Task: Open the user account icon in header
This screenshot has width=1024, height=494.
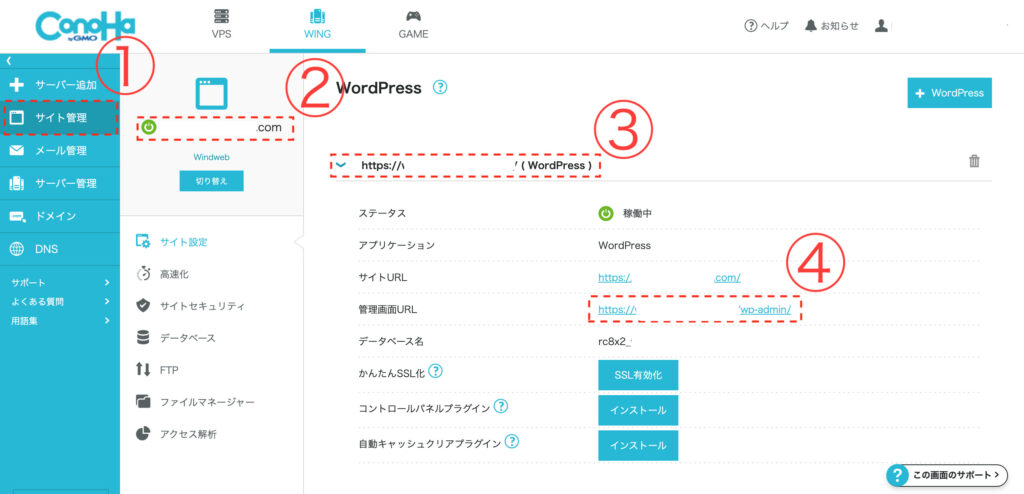Action: pos(881,26)
